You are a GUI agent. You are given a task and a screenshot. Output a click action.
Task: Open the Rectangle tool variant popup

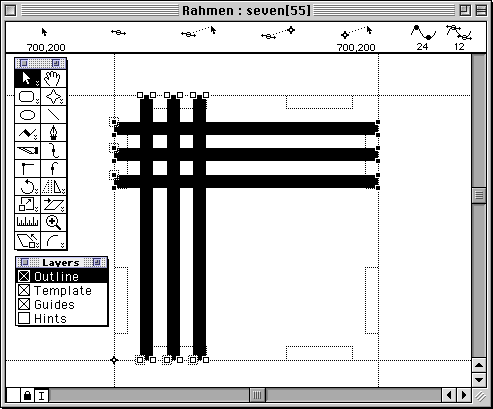[x=37, y=101]
